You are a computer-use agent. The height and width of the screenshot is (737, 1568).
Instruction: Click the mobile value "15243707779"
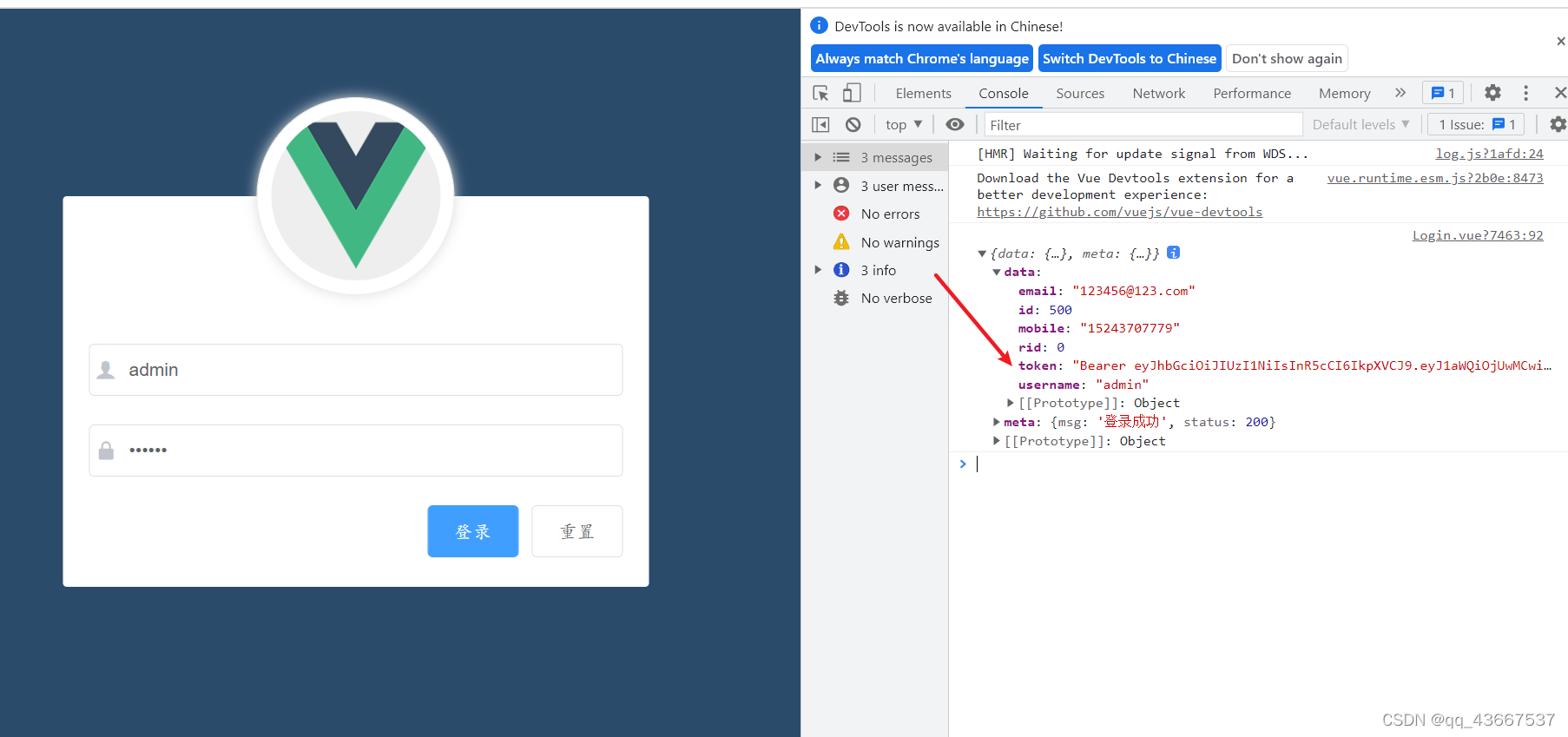pyautogui.click(x=1130, y=328)
